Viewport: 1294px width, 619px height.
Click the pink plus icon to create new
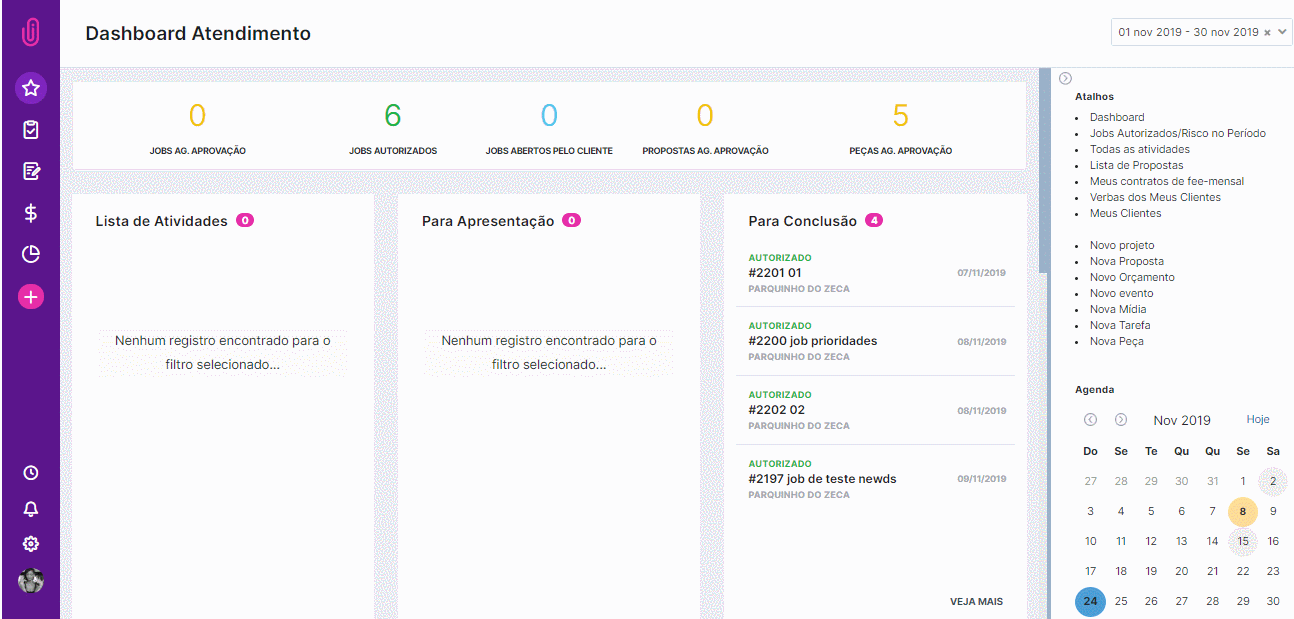click(x=30, y=296)
